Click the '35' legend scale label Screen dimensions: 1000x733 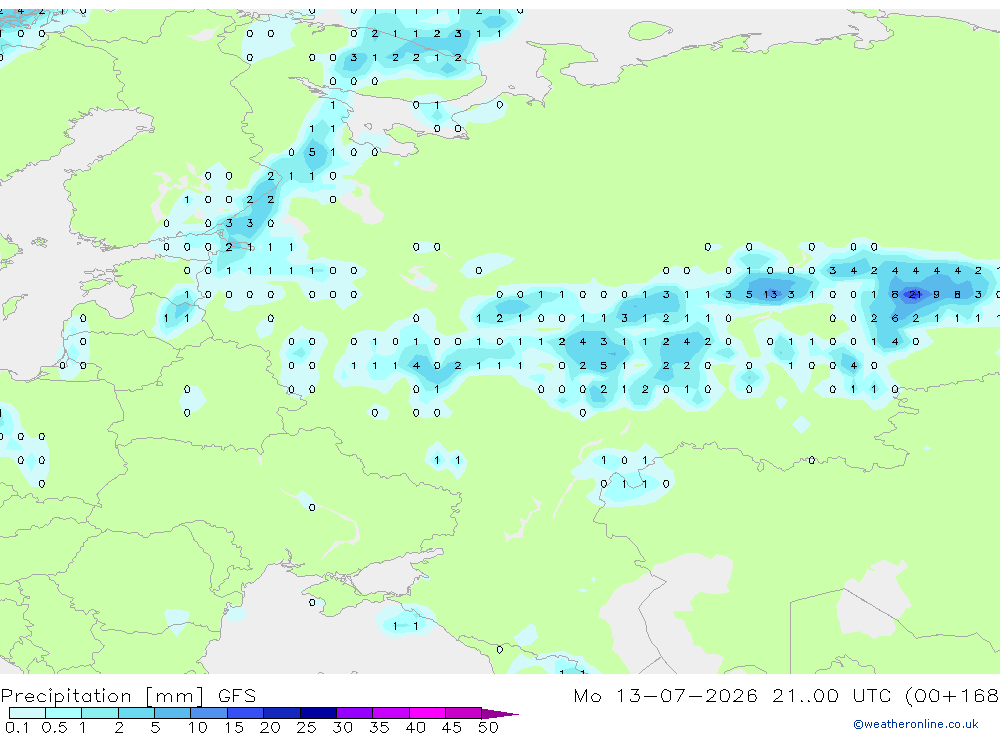tap(379, 727)
